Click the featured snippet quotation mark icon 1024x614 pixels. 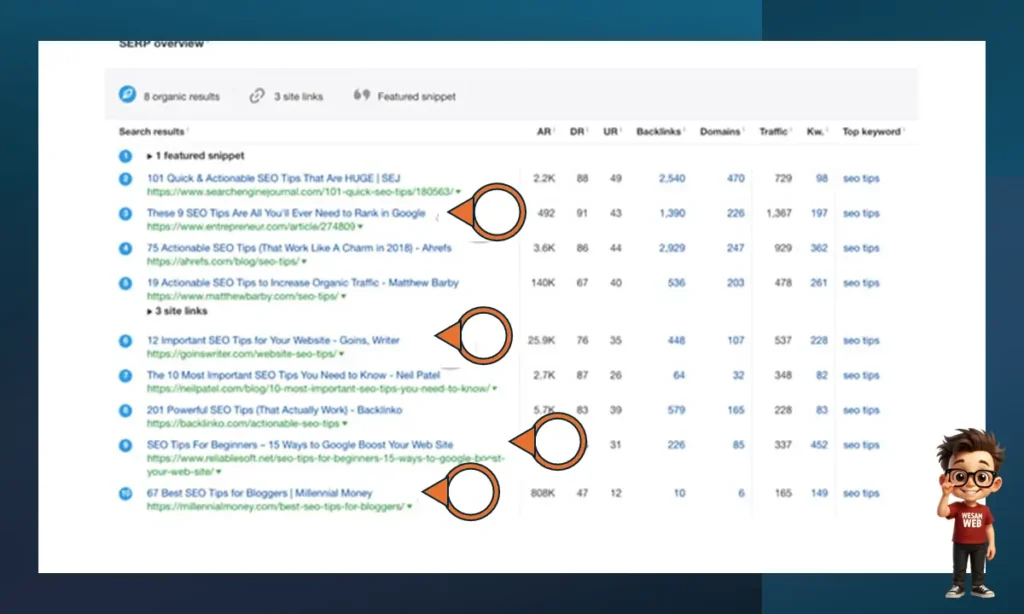[363, 96]
